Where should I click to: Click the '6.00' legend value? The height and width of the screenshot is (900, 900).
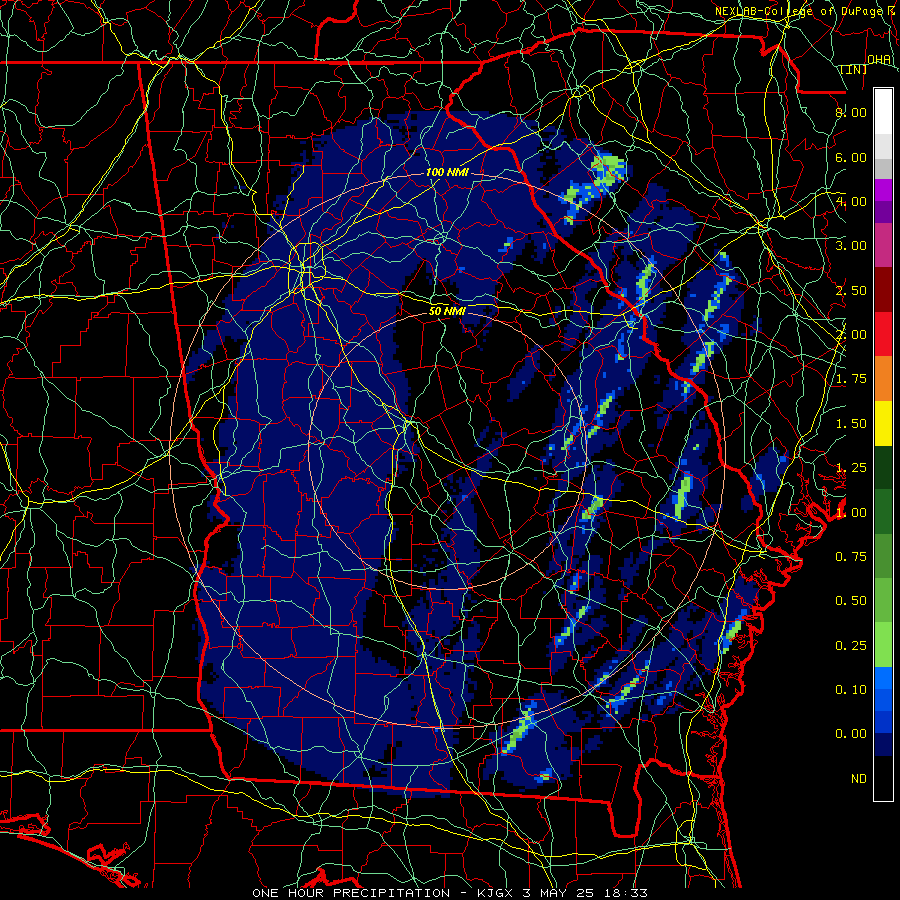(x=851, y=157)
